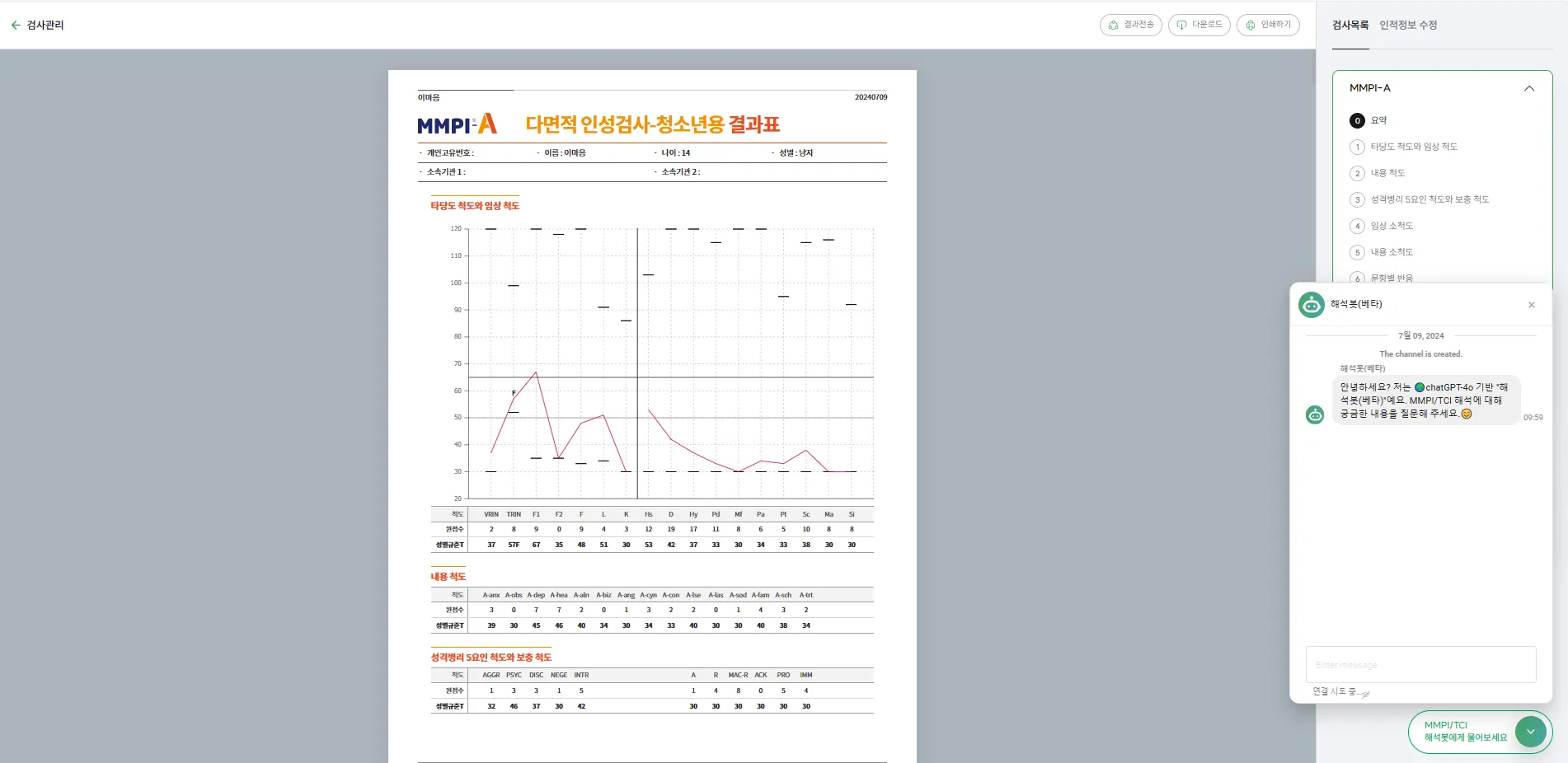
Task: Select sidebar item 2 내용 척도
Action: click(1378, 173)
